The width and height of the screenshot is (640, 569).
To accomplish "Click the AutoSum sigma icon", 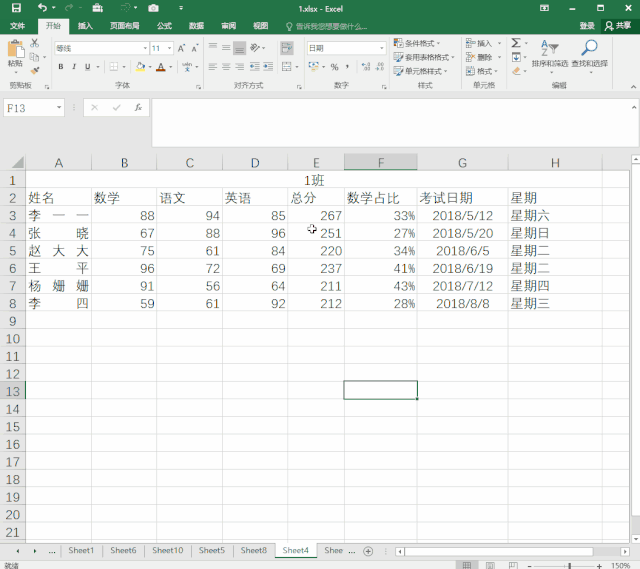I will pyautogui.click(x=516, y=43).
